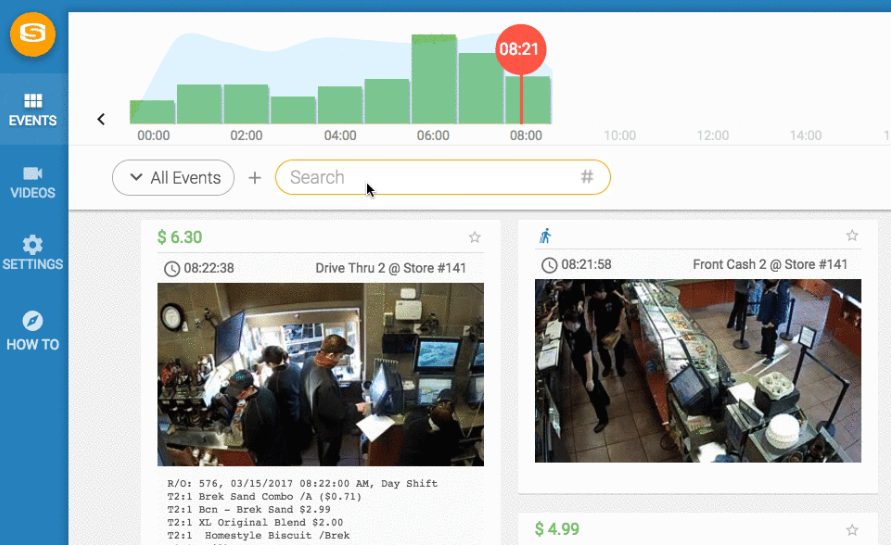Open the Videos camera section
The width and height of the screenshot is (891, 545).
(33, 182)
